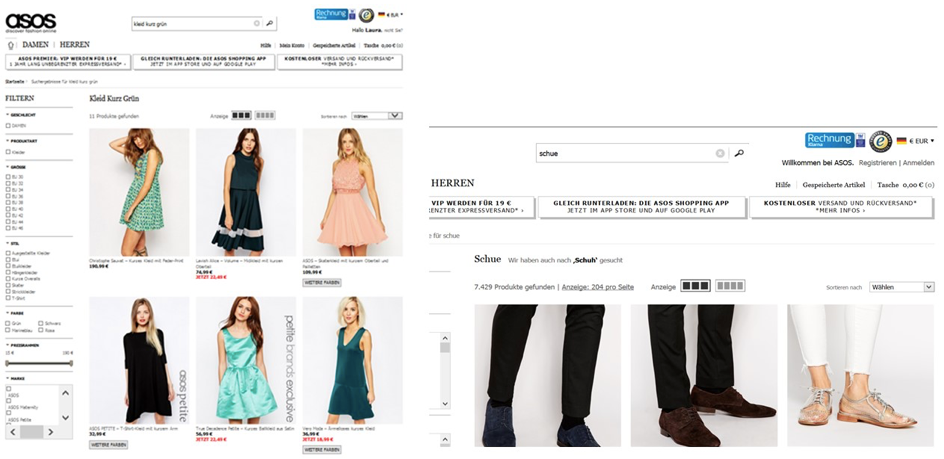
Task: Select three-column view on the dress results
Action: click(x=241, y=115)
